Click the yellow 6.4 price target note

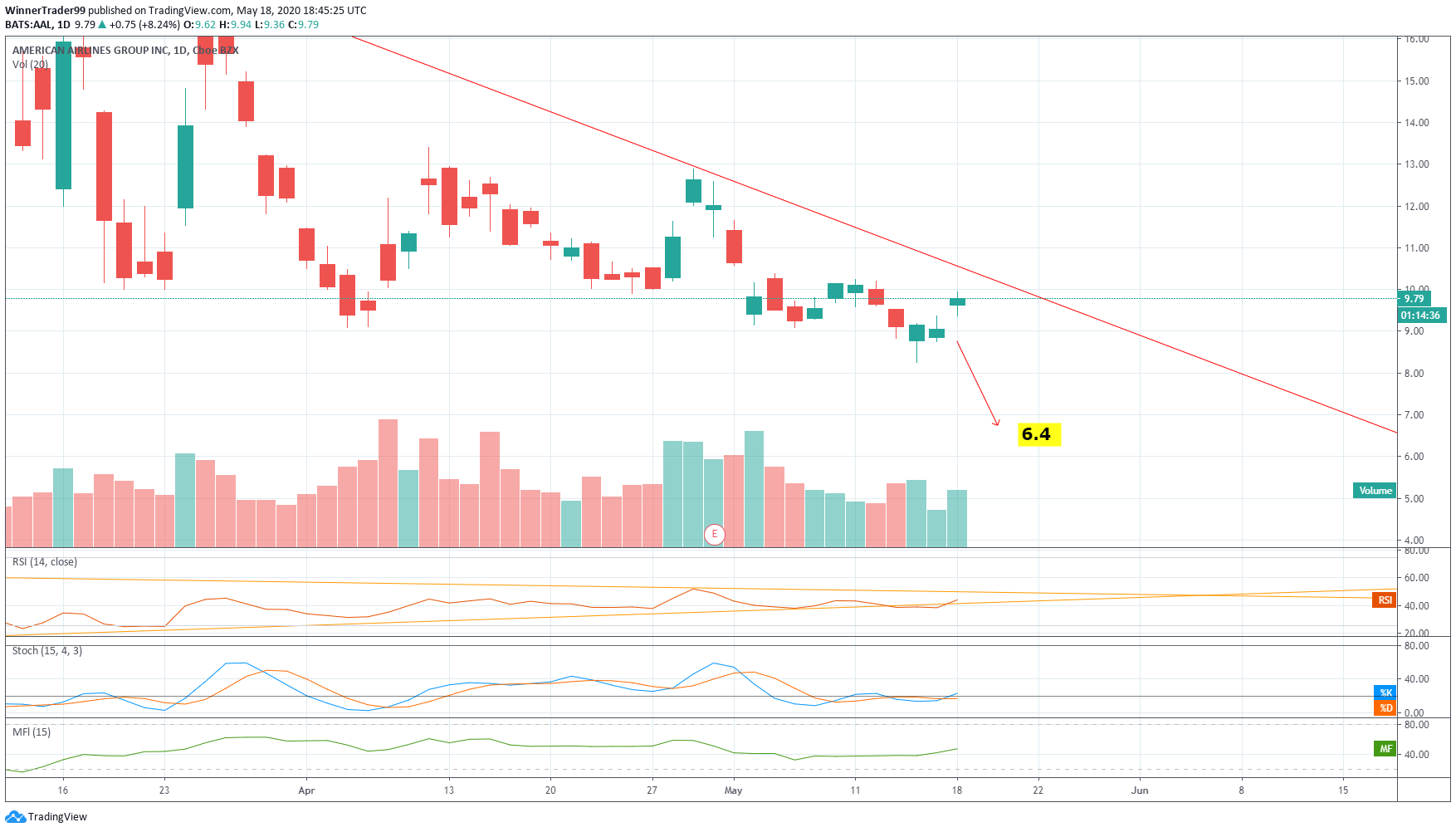[1039, 434]
